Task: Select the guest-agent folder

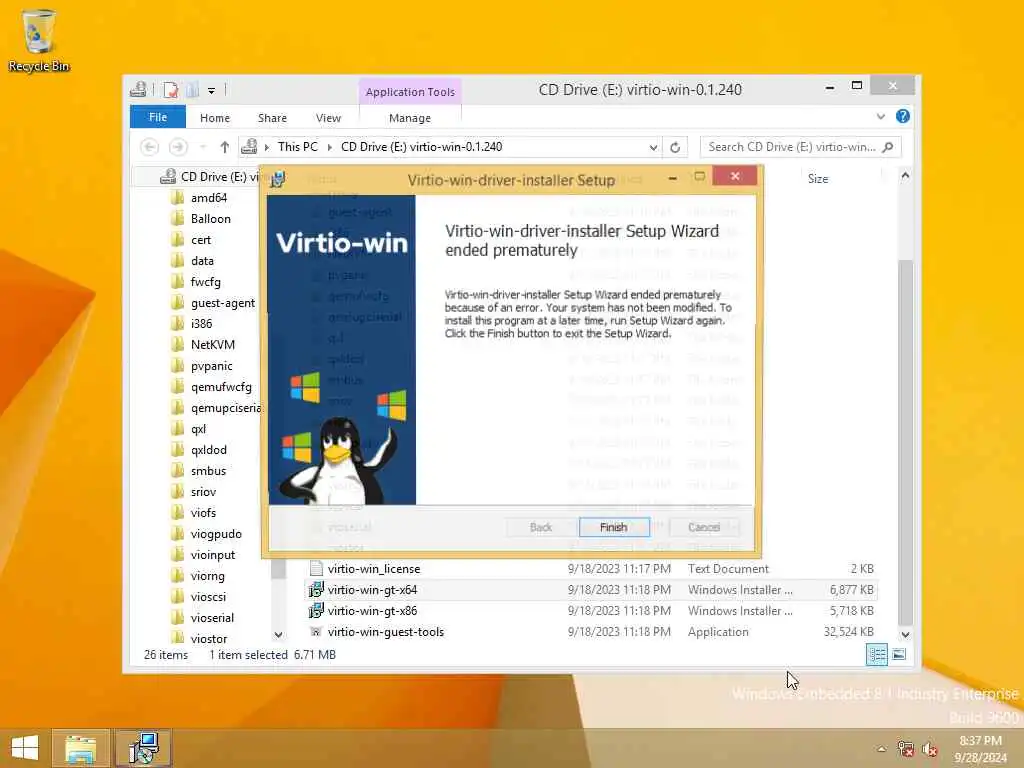Action: pos(223,303)
